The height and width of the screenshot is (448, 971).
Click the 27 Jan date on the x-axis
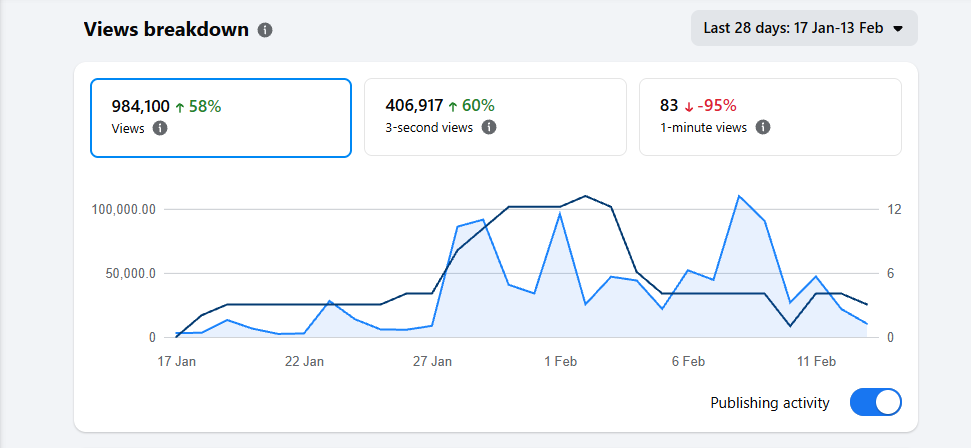432,361
